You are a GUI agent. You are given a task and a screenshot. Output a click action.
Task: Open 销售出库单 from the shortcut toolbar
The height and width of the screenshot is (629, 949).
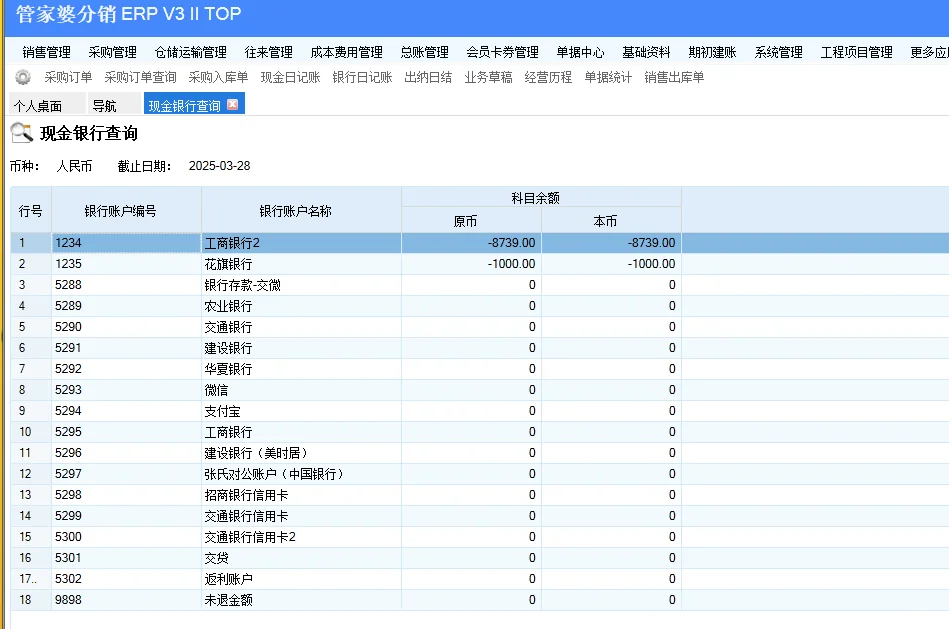tap(672, 78)
